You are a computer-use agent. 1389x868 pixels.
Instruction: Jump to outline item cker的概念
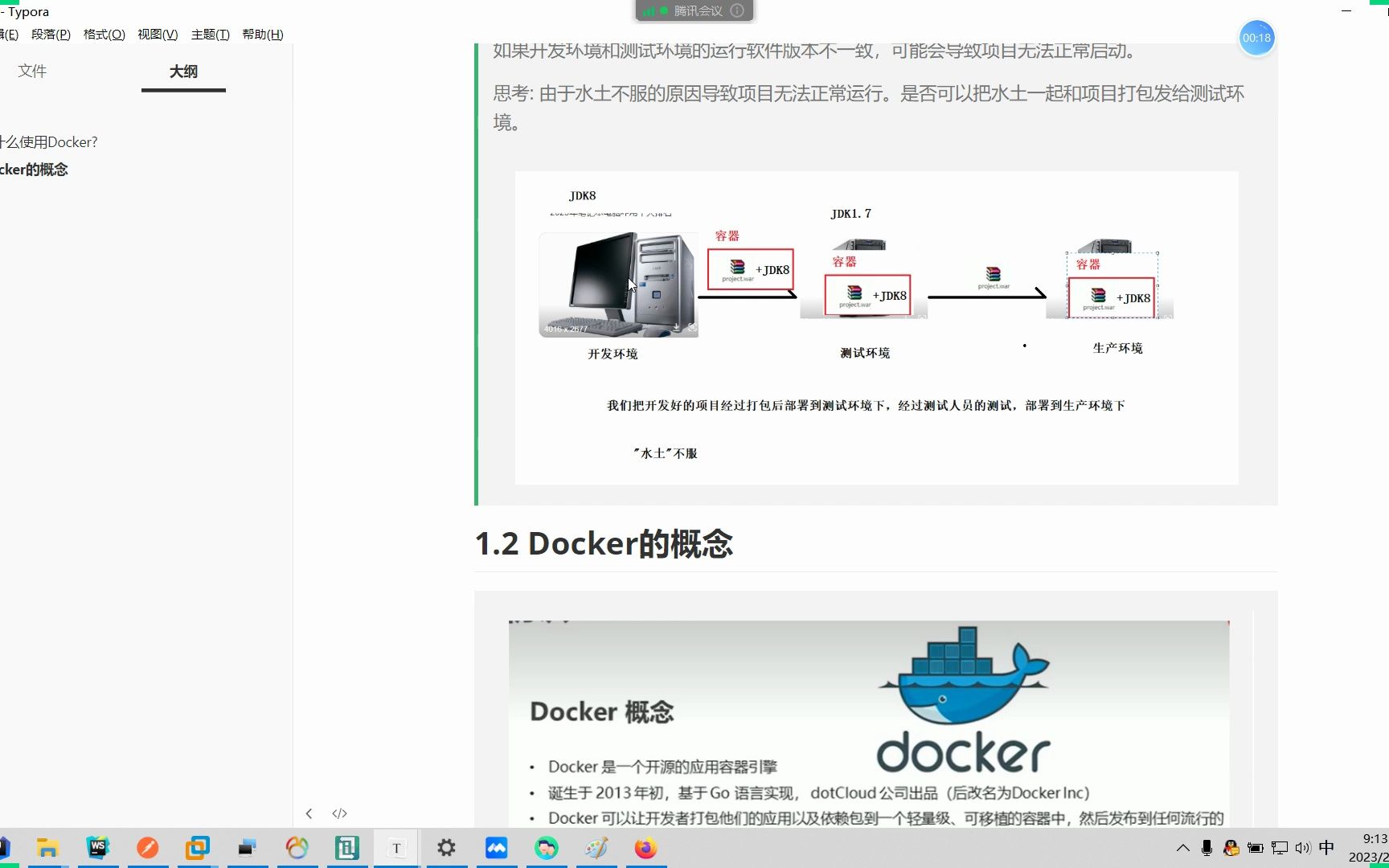[x=35, y=170]
